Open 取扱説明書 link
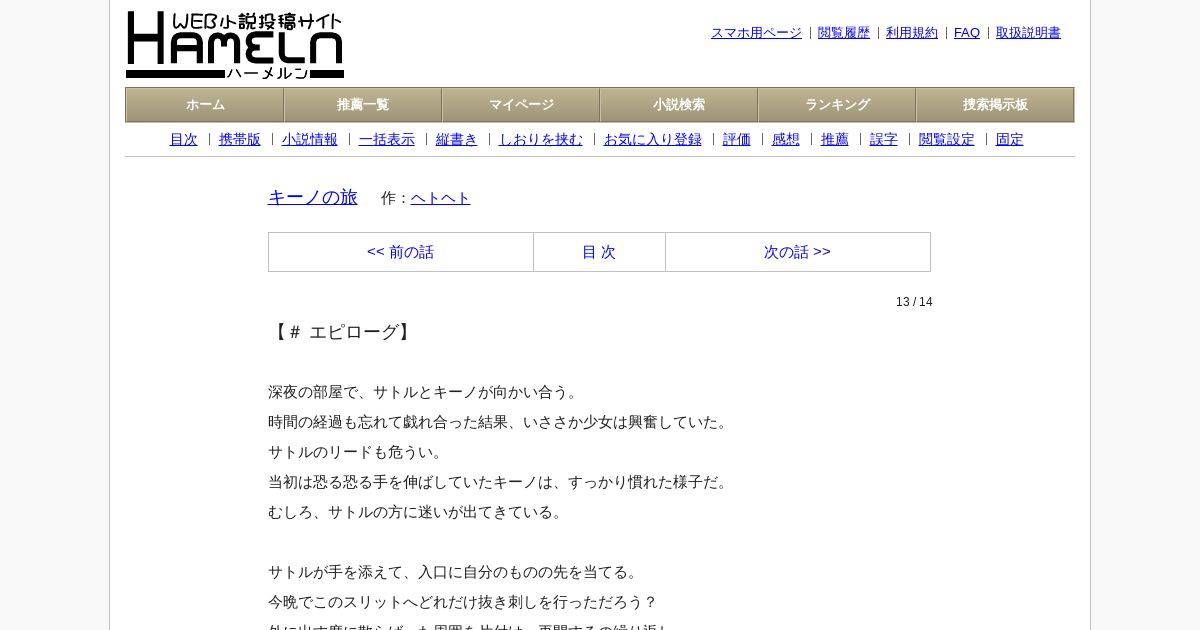The image size is (1200, 630). point(1028,33)
